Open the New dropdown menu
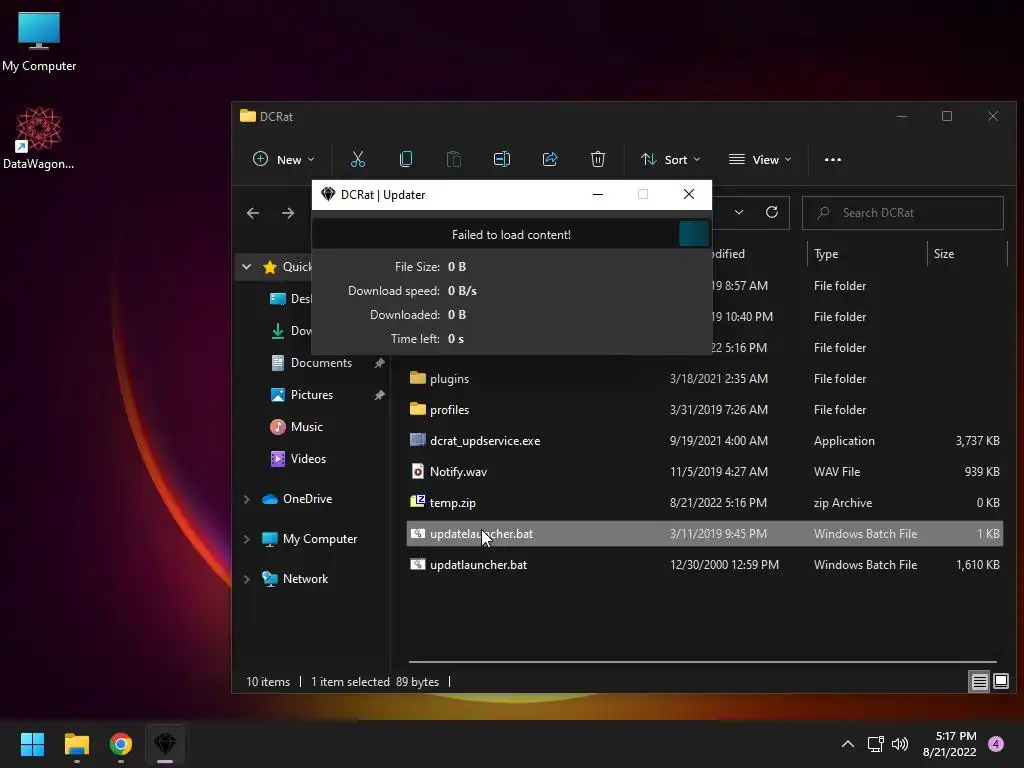 click(283, 159)
